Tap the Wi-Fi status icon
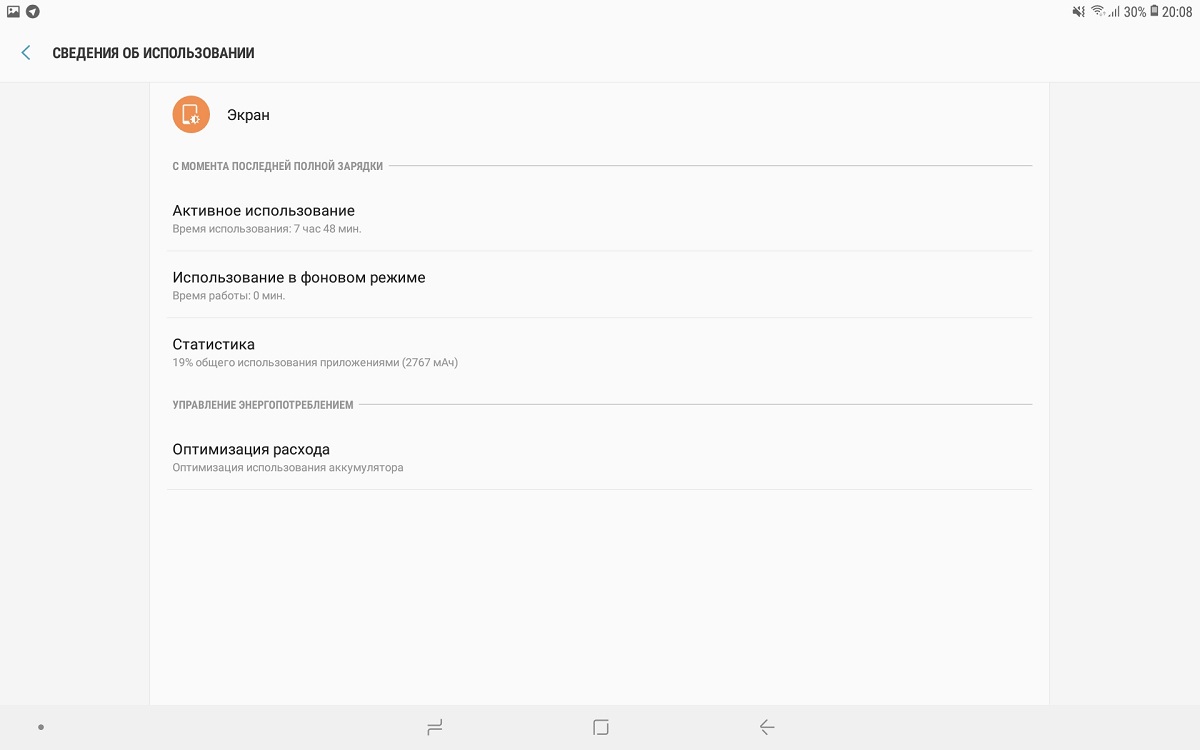 (1097, 12)
